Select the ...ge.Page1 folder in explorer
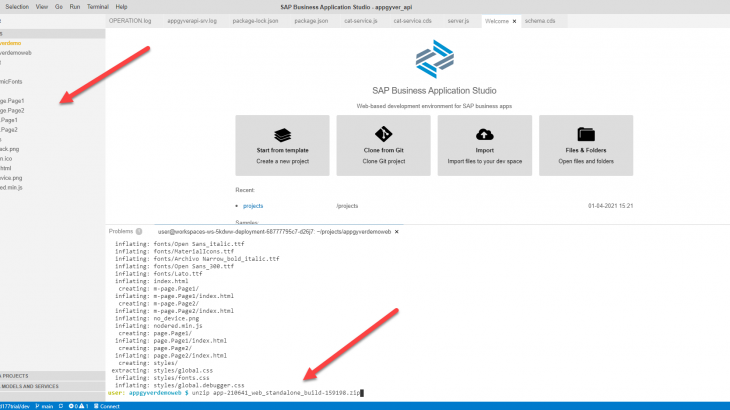 pos(12,101)
